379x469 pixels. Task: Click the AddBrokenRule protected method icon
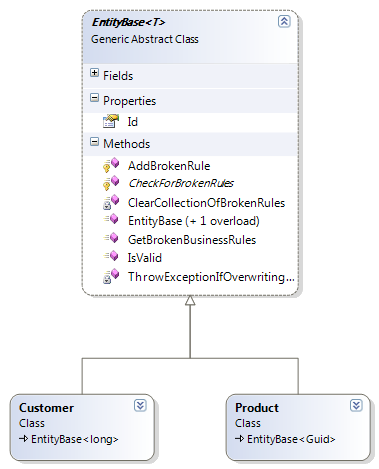point(111,165)
